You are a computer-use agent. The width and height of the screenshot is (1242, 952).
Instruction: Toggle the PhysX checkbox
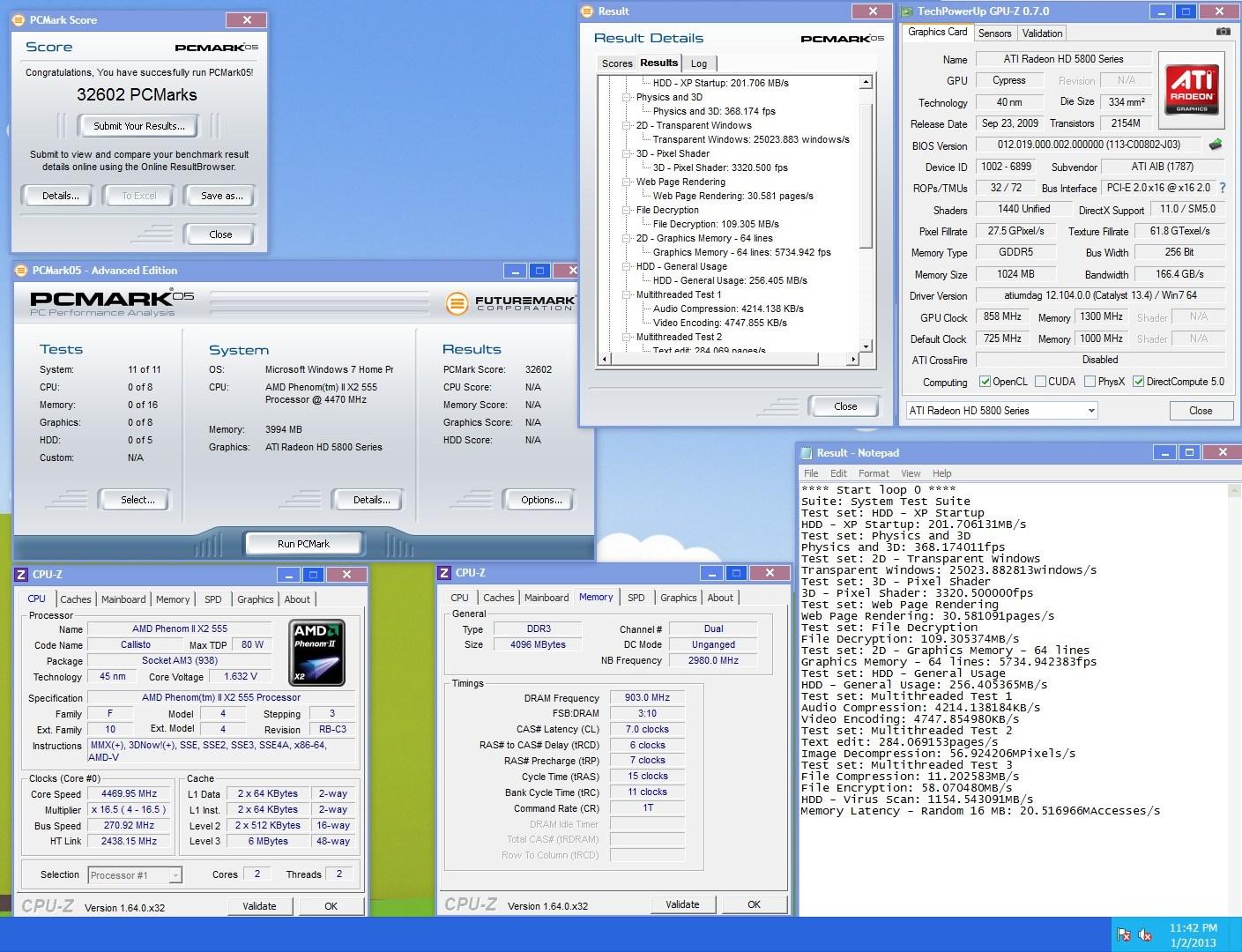click(x=1090, y=382)
